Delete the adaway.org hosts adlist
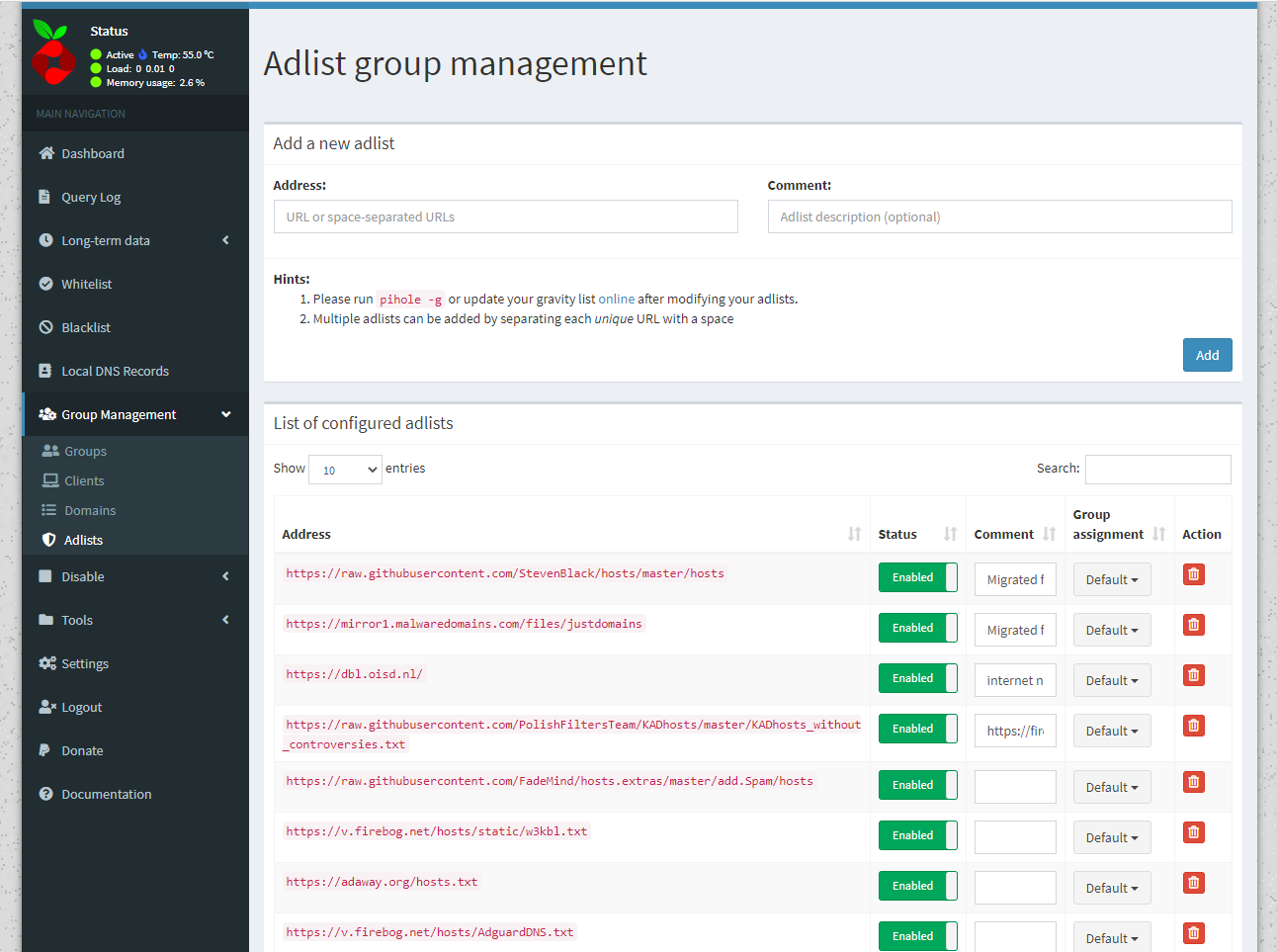This screenshot has width=1277, height=952. pyautogui.click(x=1194, y=883)
